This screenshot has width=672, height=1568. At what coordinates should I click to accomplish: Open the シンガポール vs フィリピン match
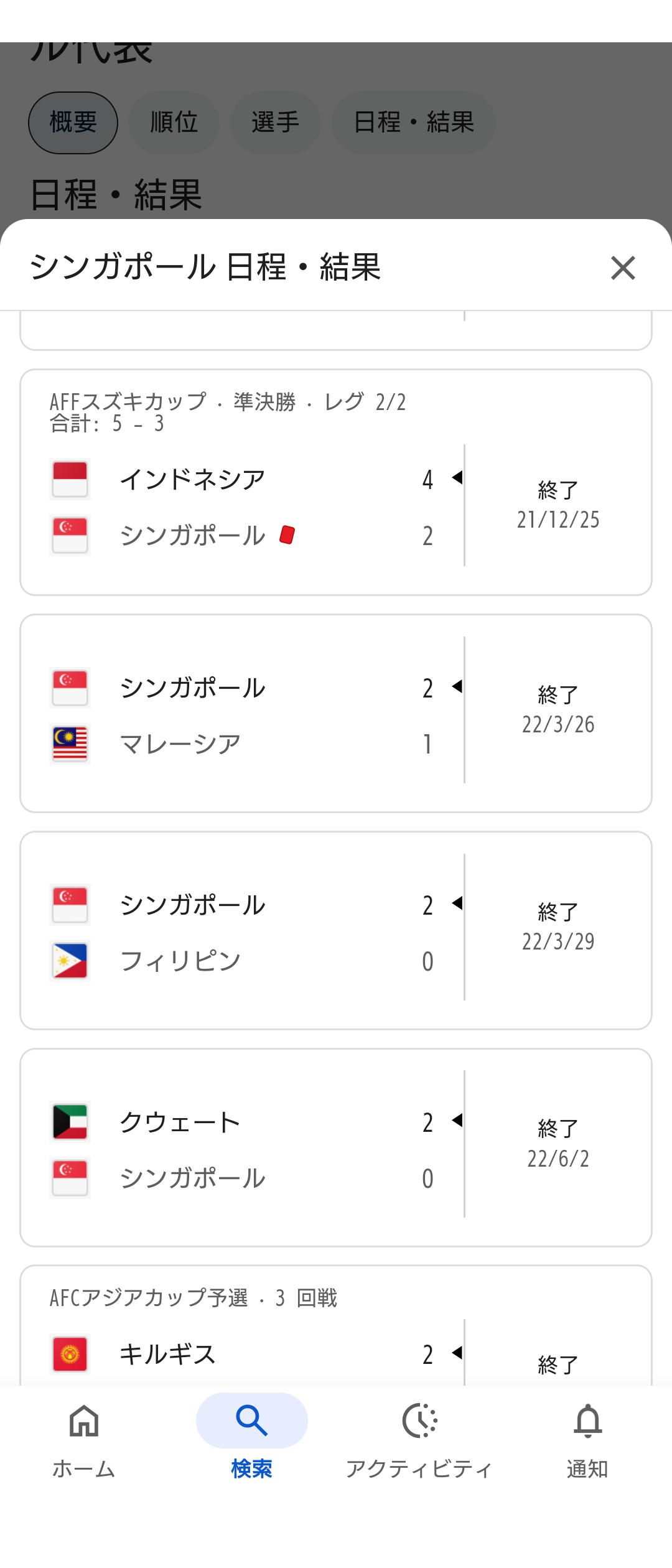(336, 930)
